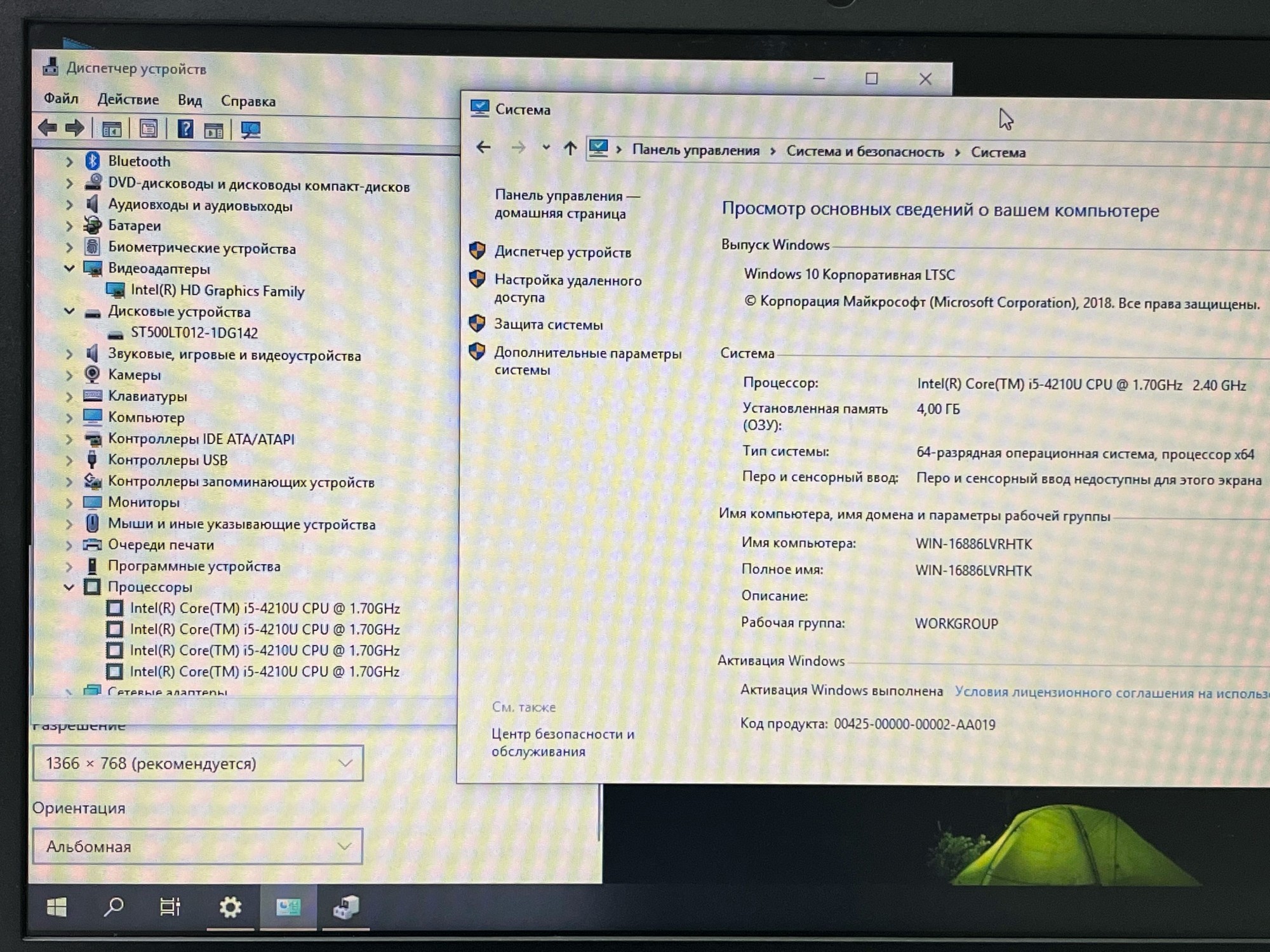
Task: Open Дополнительные параметры системы link
Action: [x=587, y=362]
